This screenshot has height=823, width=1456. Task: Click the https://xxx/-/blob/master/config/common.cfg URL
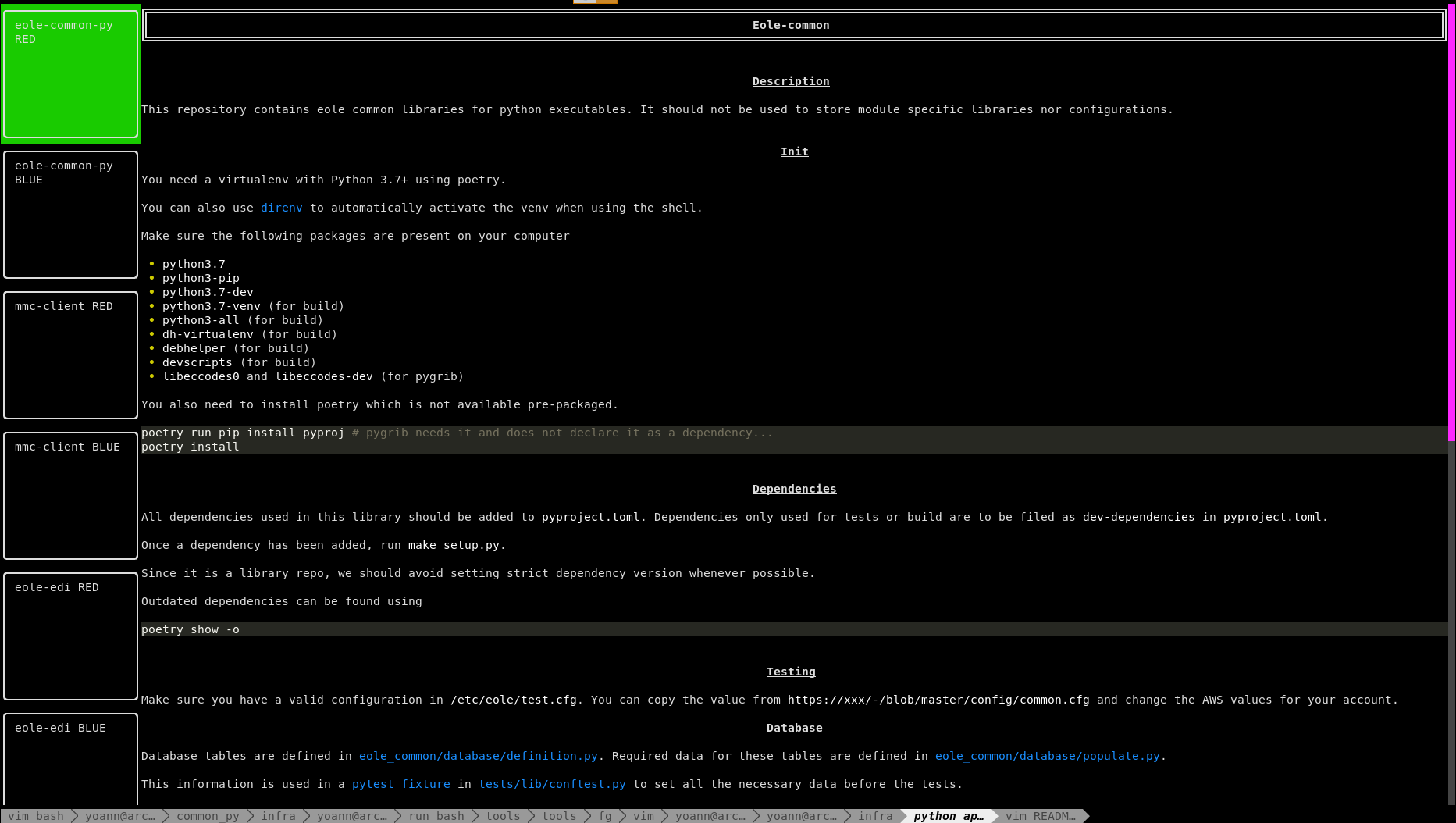pos(938,700)
